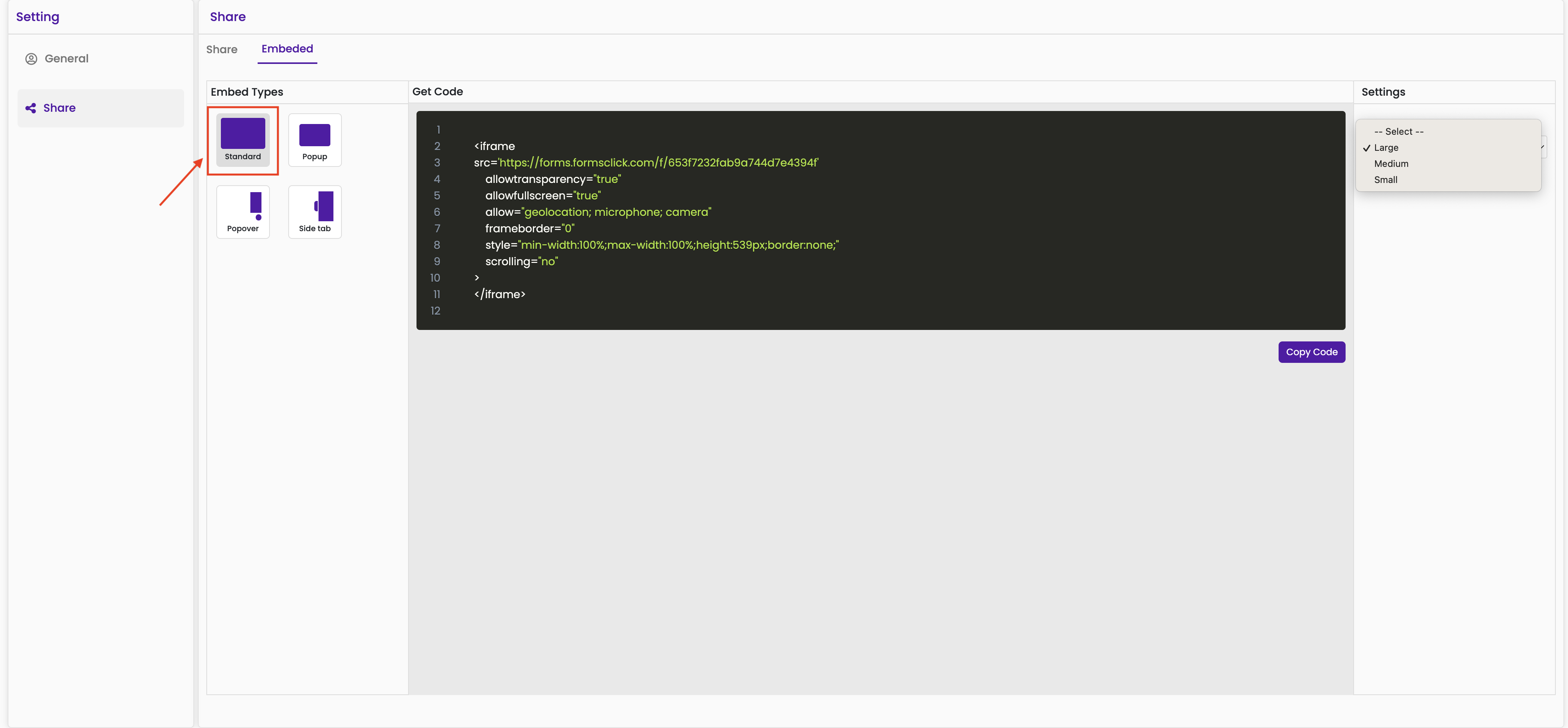
Task: Click the Settings panel heading
Action: (x=1383, y=92)
